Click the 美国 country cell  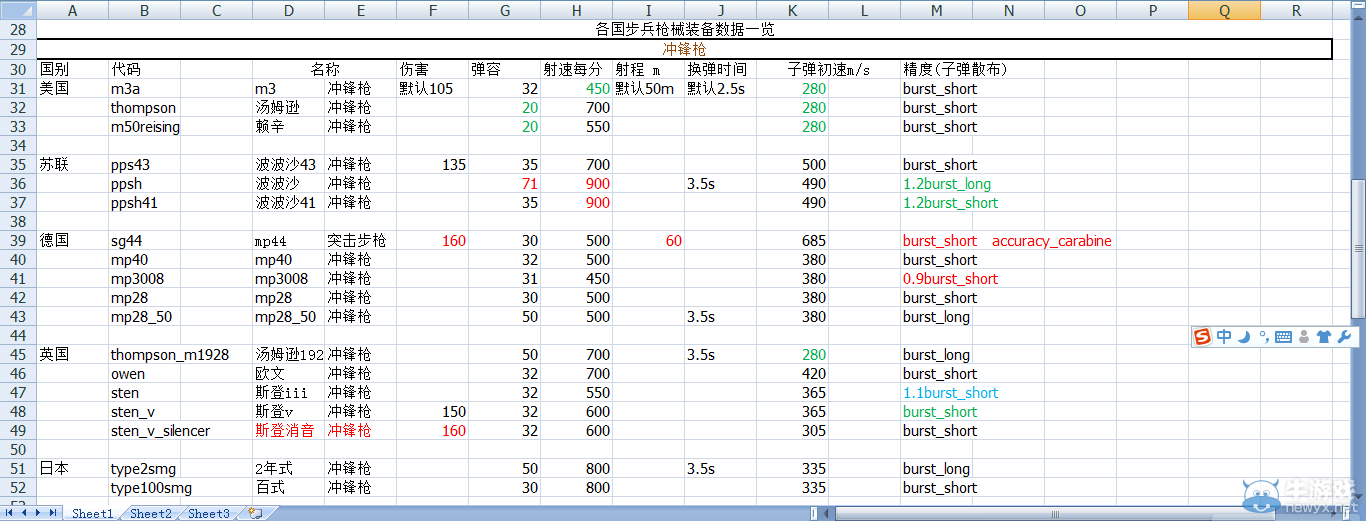point(72,89)
